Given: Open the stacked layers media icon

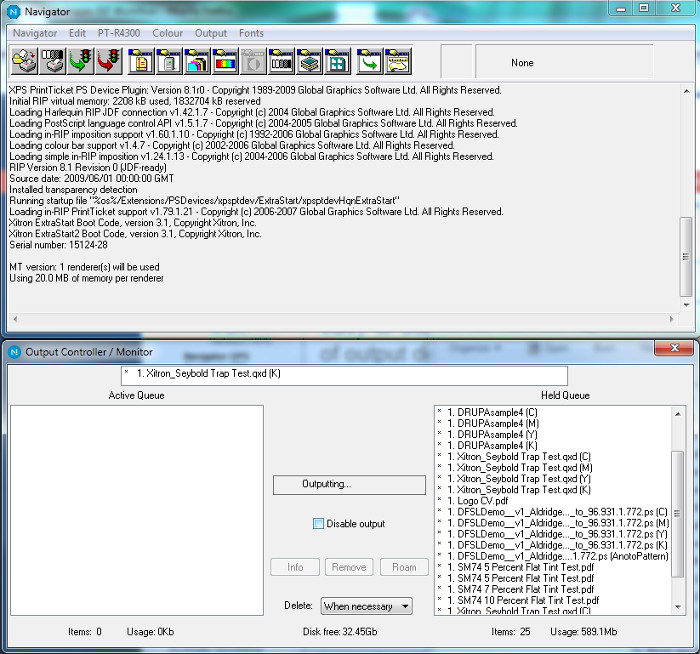Looking at the screenshot, I should 310,62.
